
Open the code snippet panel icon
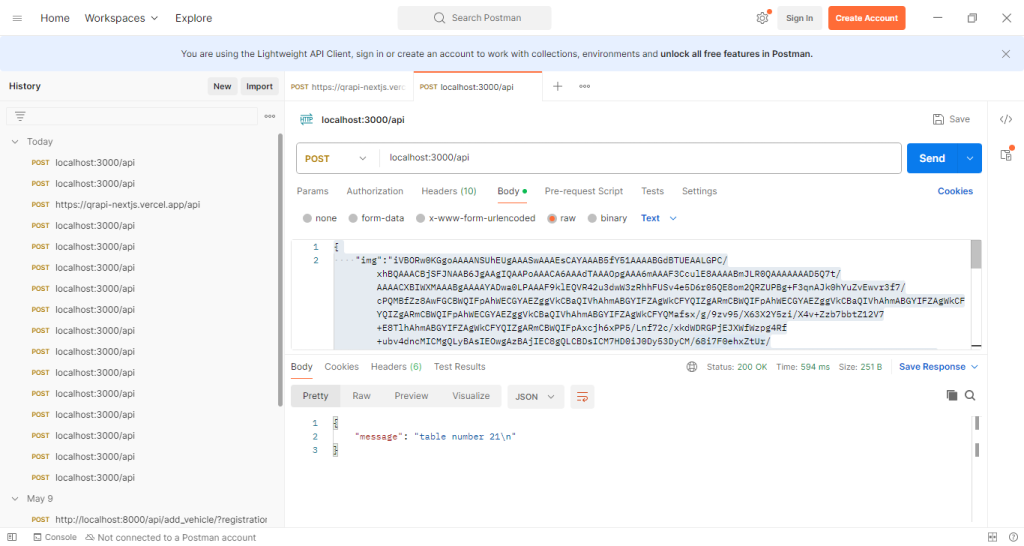coord(1006,120)
